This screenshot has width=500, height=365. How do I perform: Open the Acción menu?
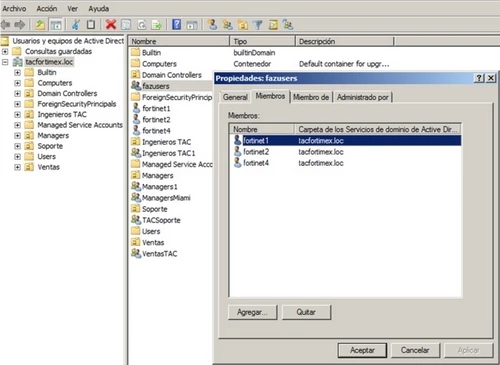coord(47,9)
